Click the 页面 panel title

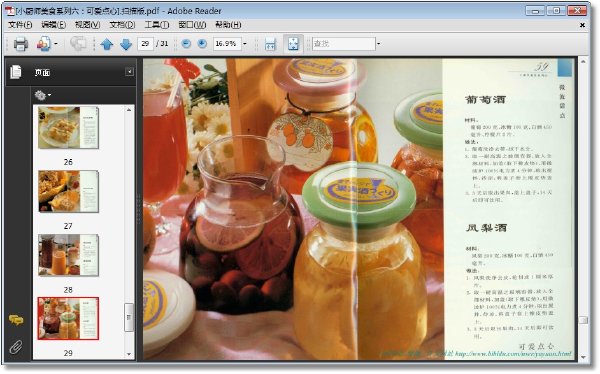click(42, 72)
